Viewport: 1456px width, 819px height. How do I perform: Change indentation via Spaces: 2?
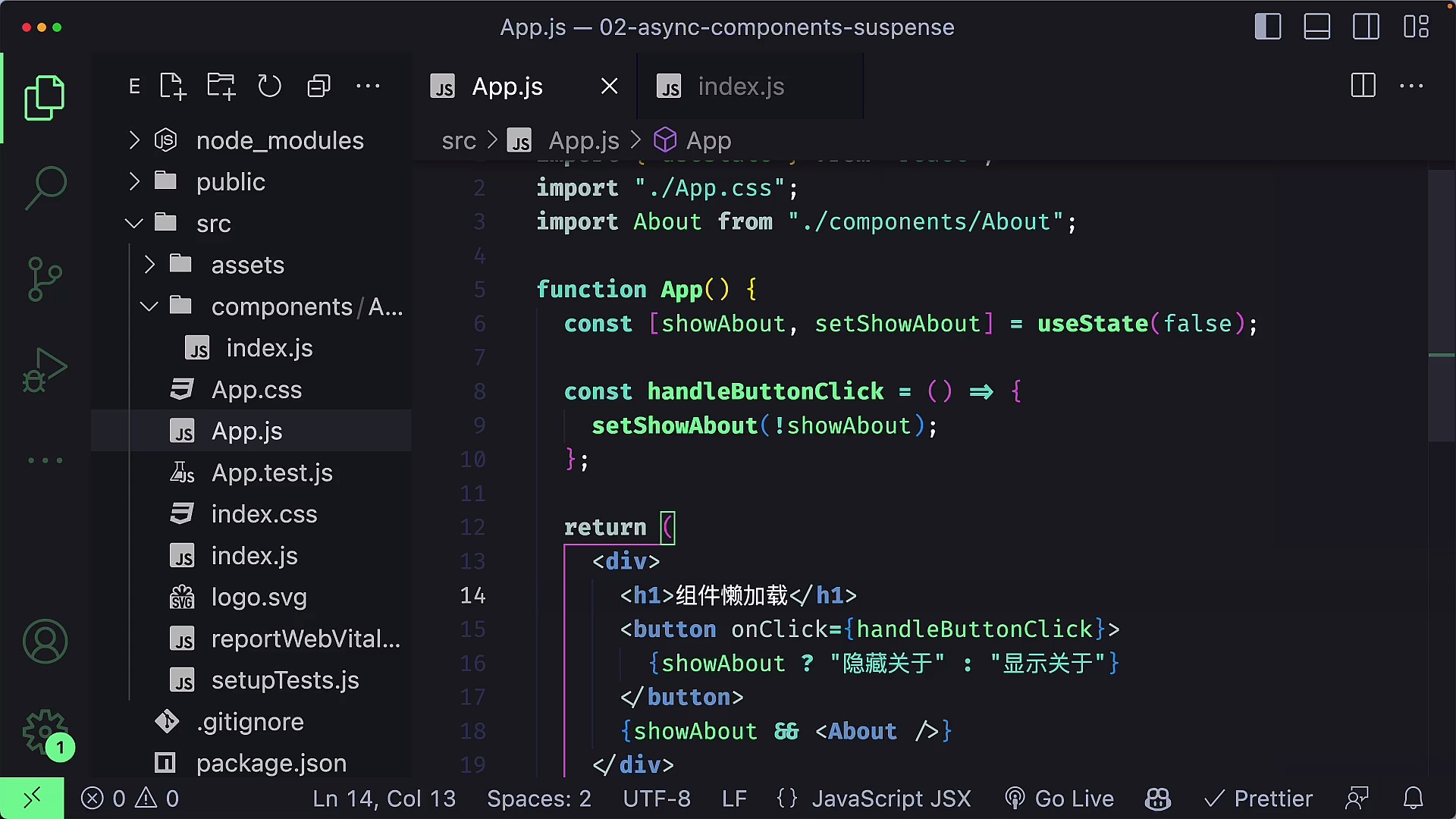click(538, 798)
